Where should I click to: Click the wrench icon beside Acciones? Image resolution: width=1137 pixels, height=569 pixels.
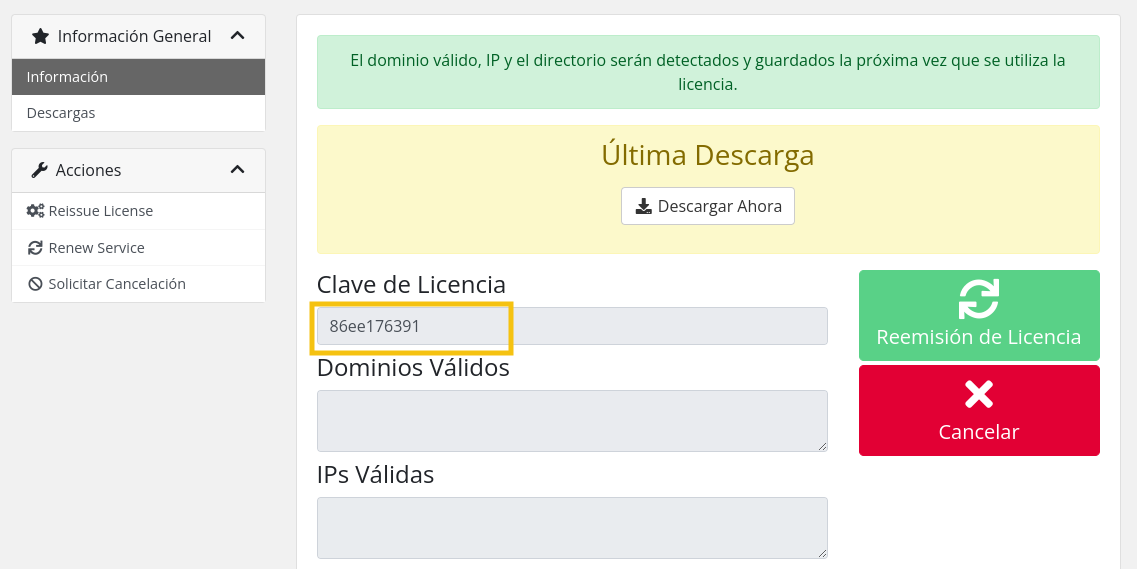(40, 170)
